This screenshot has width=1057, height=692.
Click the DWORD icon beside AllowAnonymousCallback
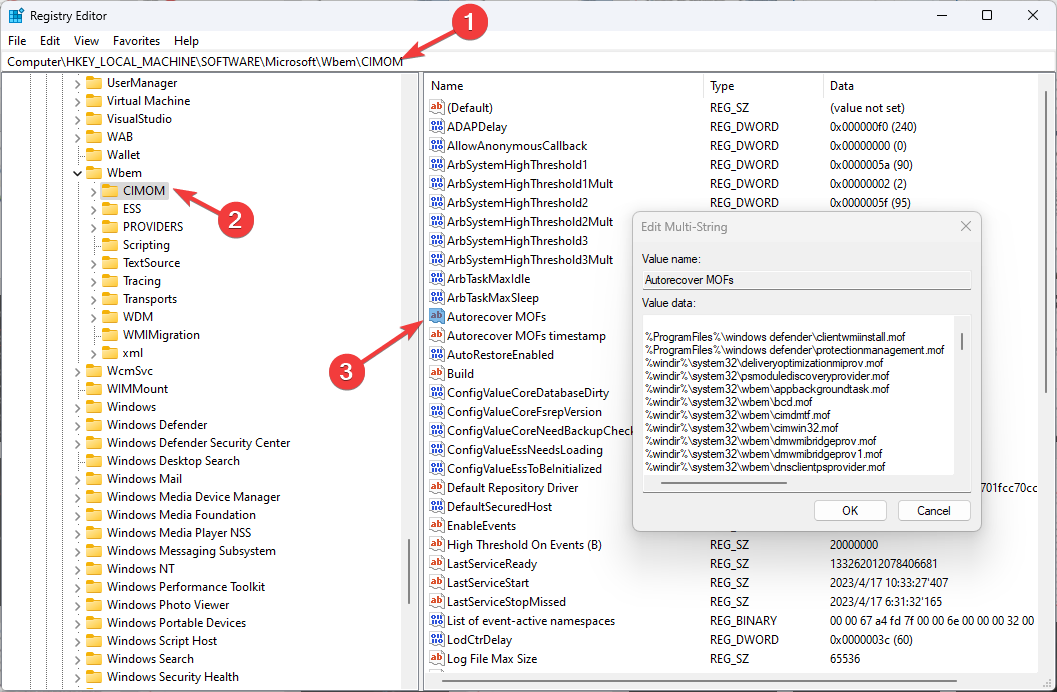tap(437, 145)
